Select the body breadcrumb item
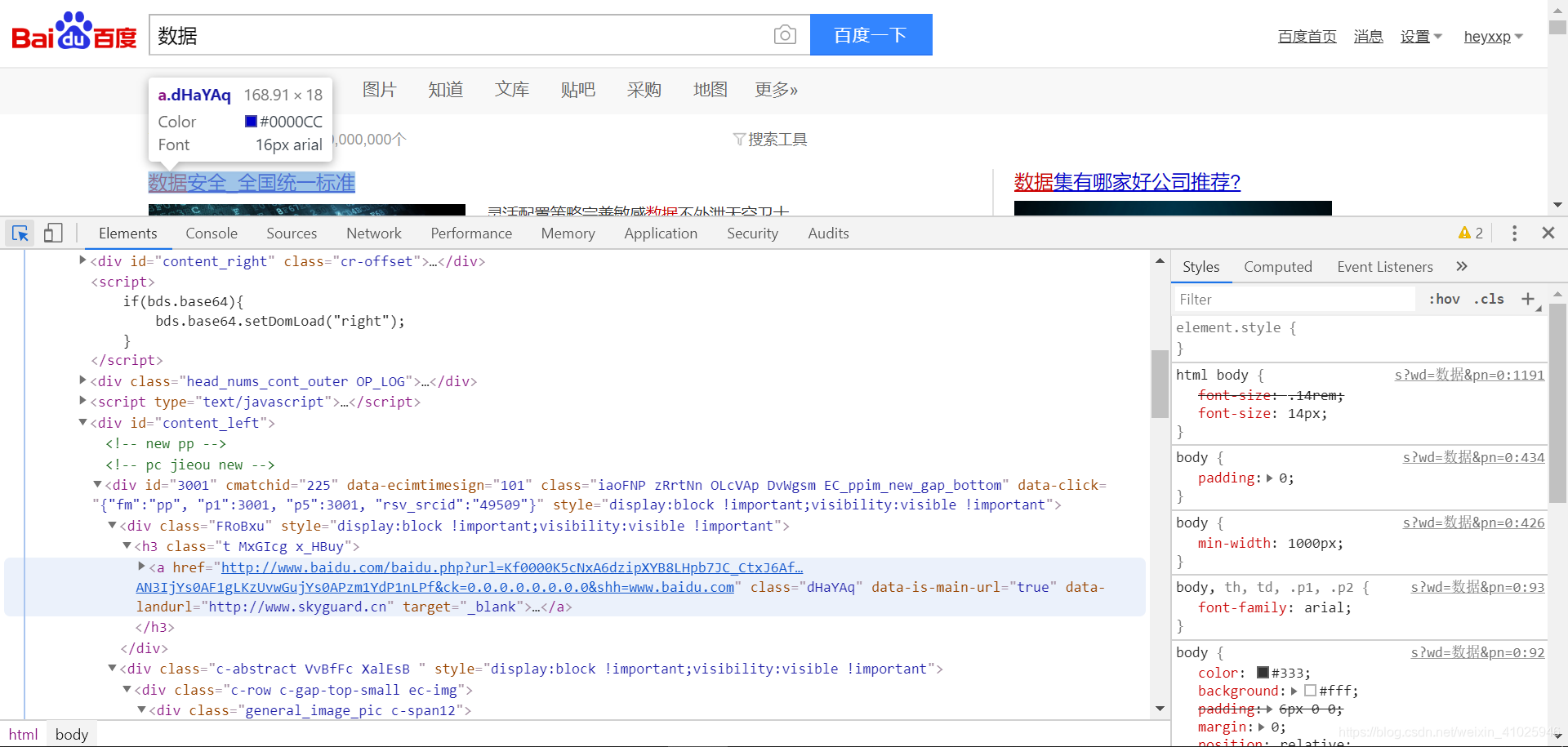 pos(72,735)
